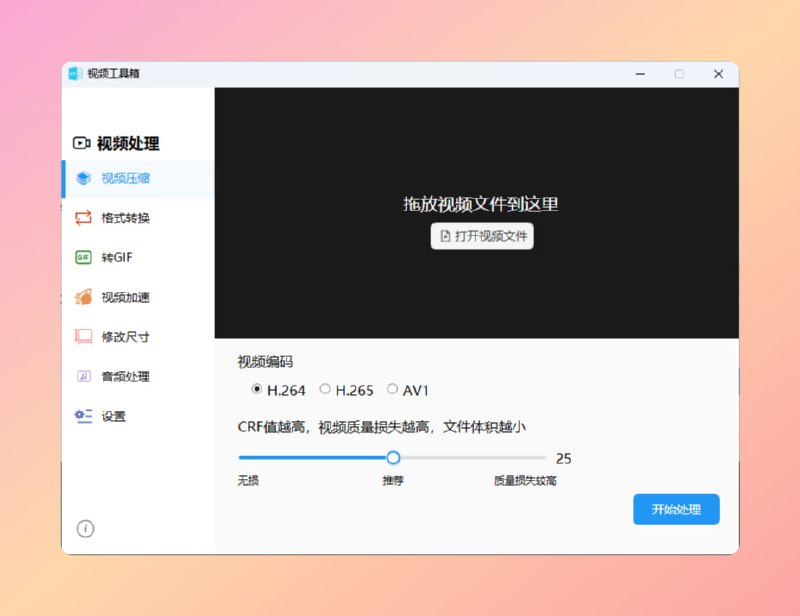This screenshot has width=800, height=616.
Task: Open the 设置 (settings) page
Action: [104, 417]
